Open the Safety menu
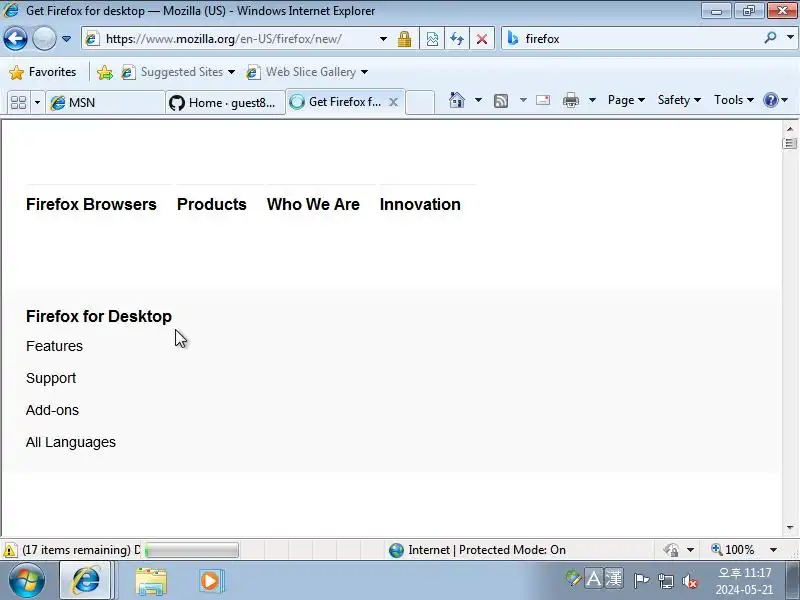This screenshot has height=600, width=800. [x=679, y=100]
